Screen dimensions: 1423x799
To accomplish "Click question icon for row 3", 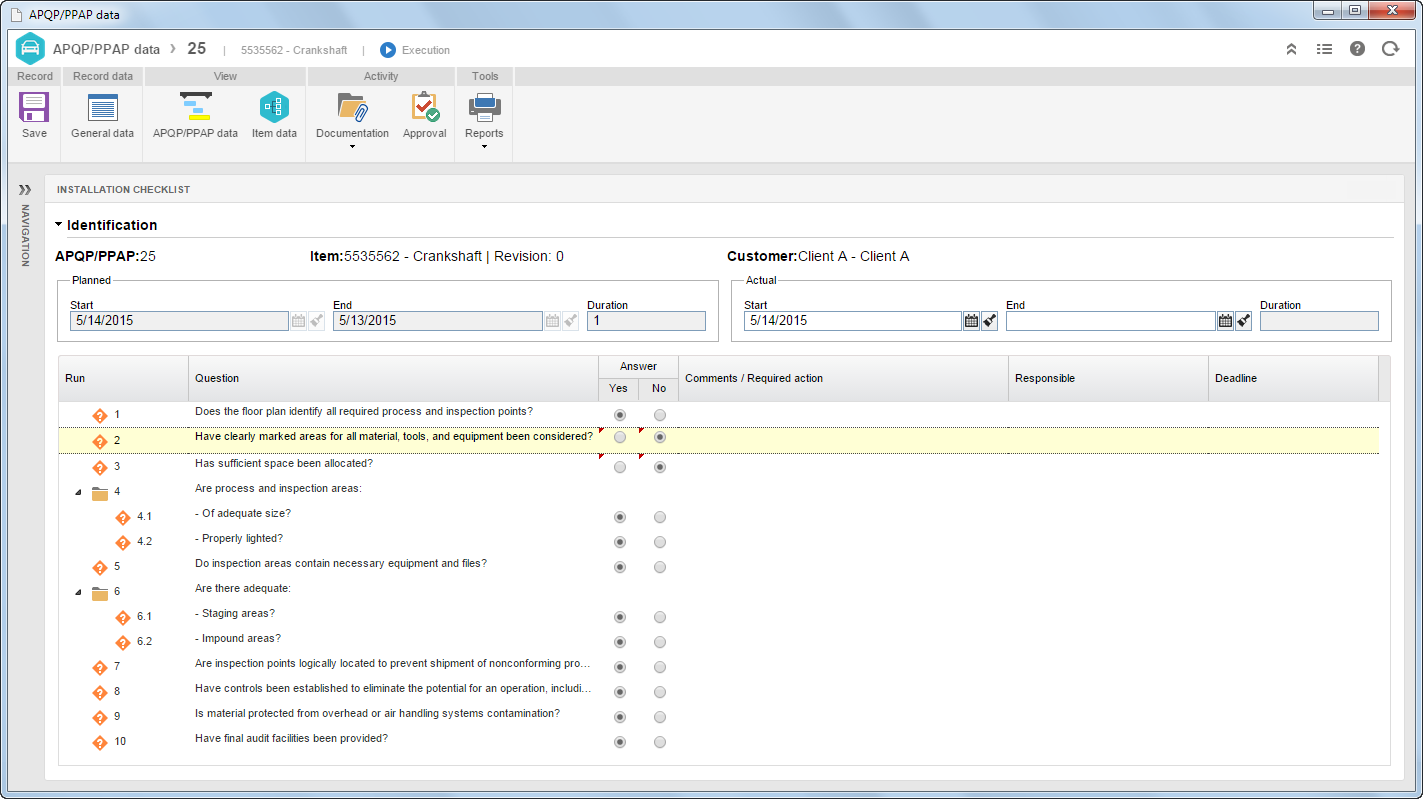I will [100, 467].
